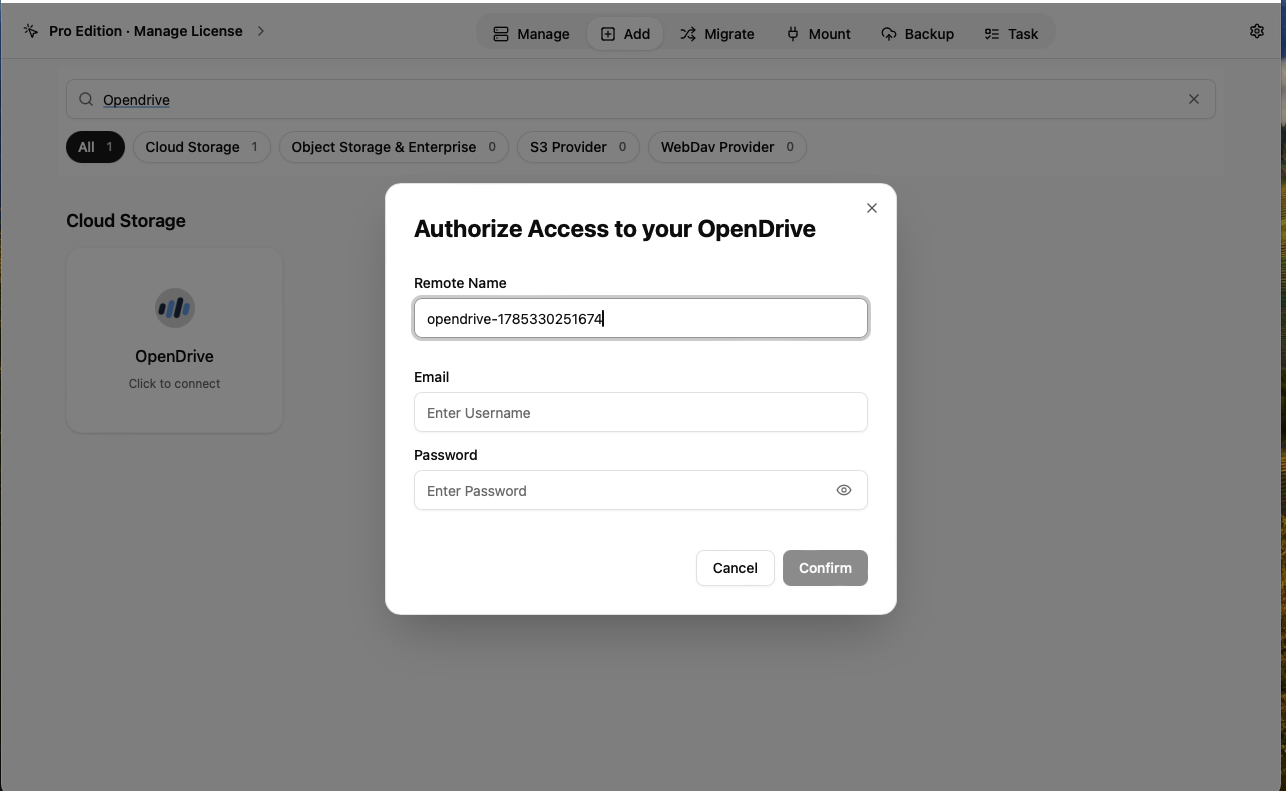The width and height of the screenshot is (1286, 791).
Task: Confirm the OpenDrive authorization
Action: 825,568
